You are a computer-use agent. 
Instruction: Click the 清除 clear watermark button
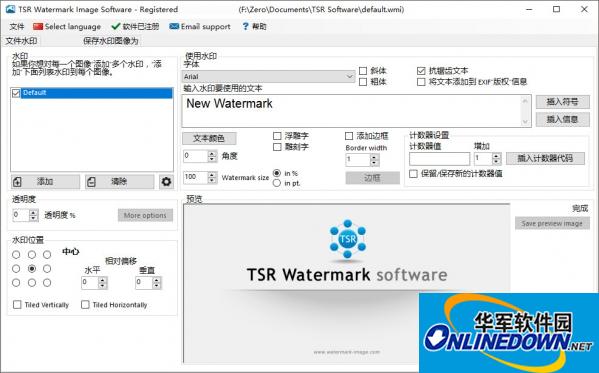[x=120, y=182]
